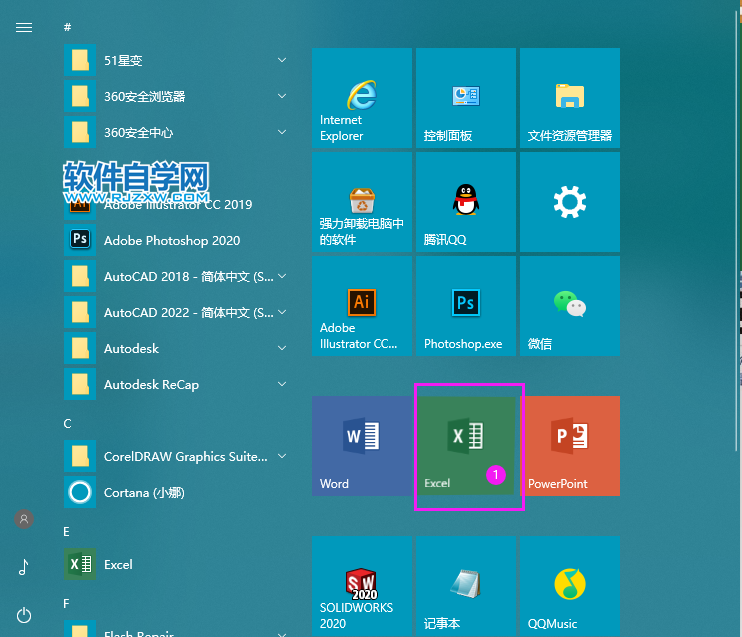Expand the 360安全浏览器 folder chevron
This screenshot has width=742, height=637.
click(282, 96)
